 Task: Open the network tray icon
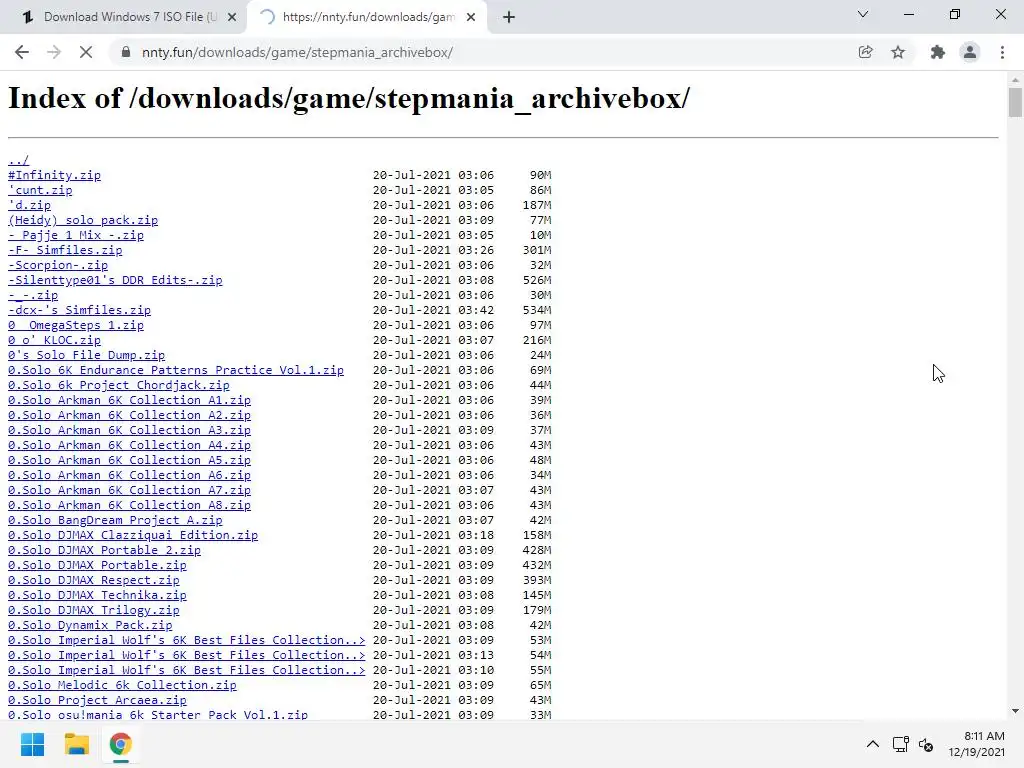pos(901,744)
